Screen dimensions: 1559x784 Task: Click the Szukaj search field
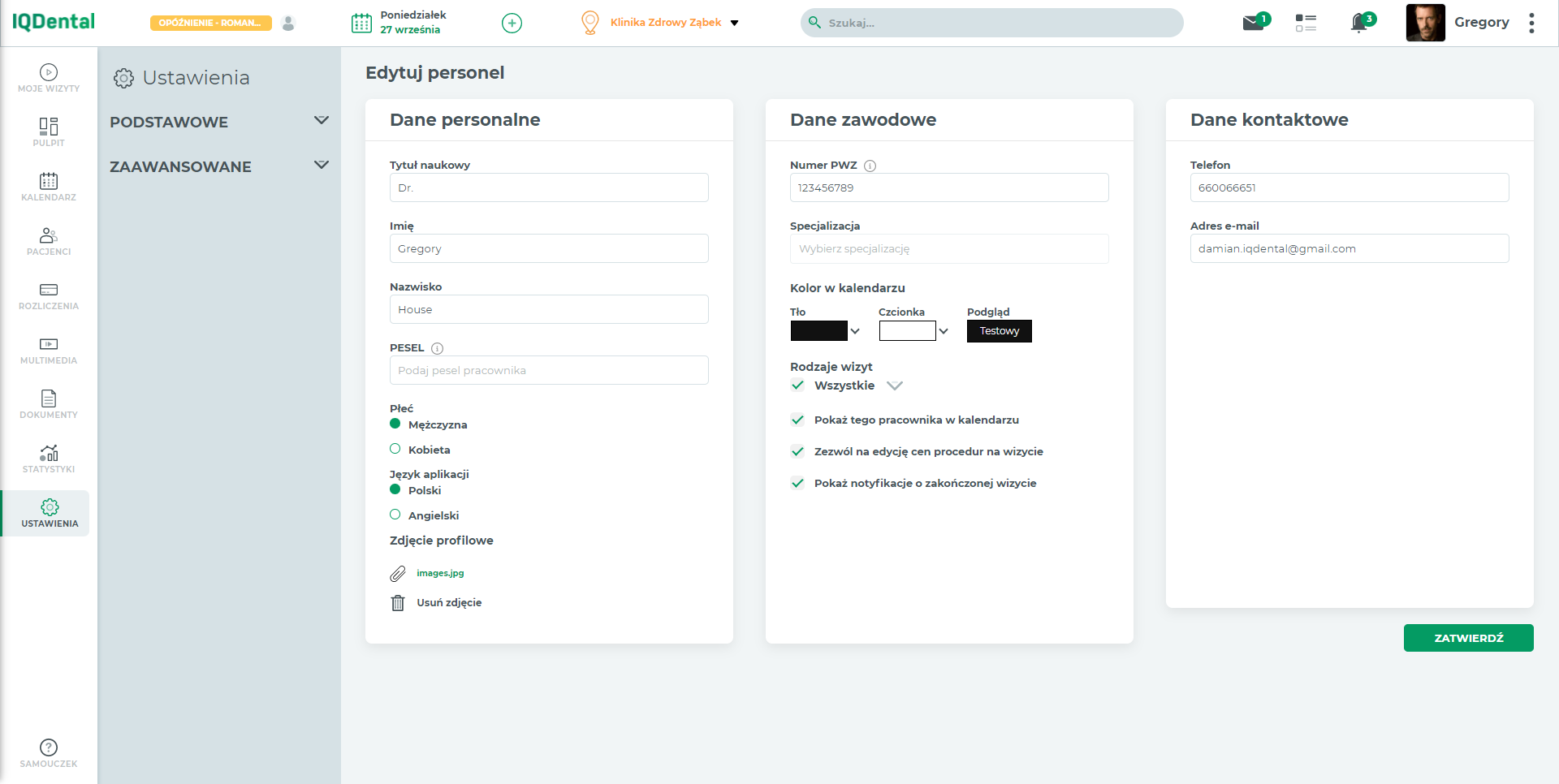[992, 23]
